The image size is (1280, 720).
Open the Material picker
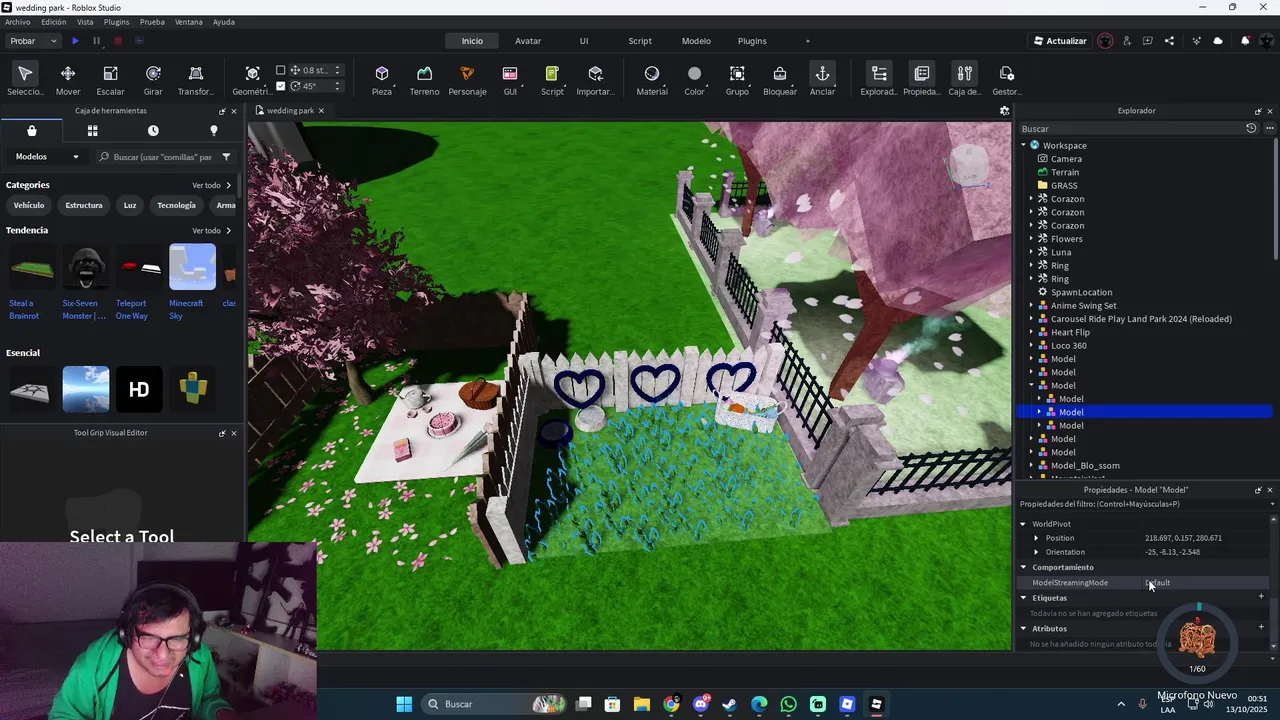pos(652,79)
